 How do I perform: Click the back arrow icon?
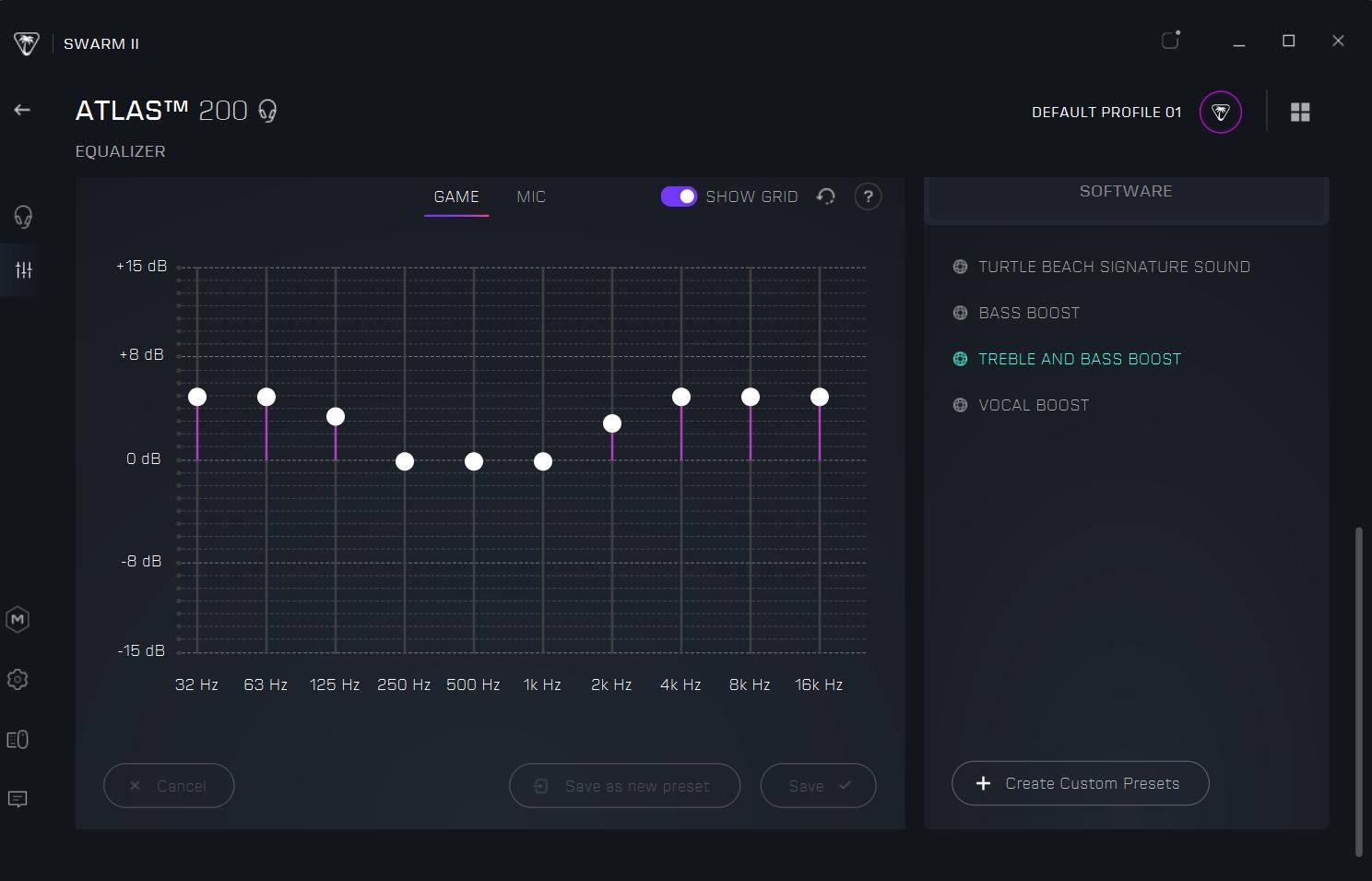click(22, 110)
